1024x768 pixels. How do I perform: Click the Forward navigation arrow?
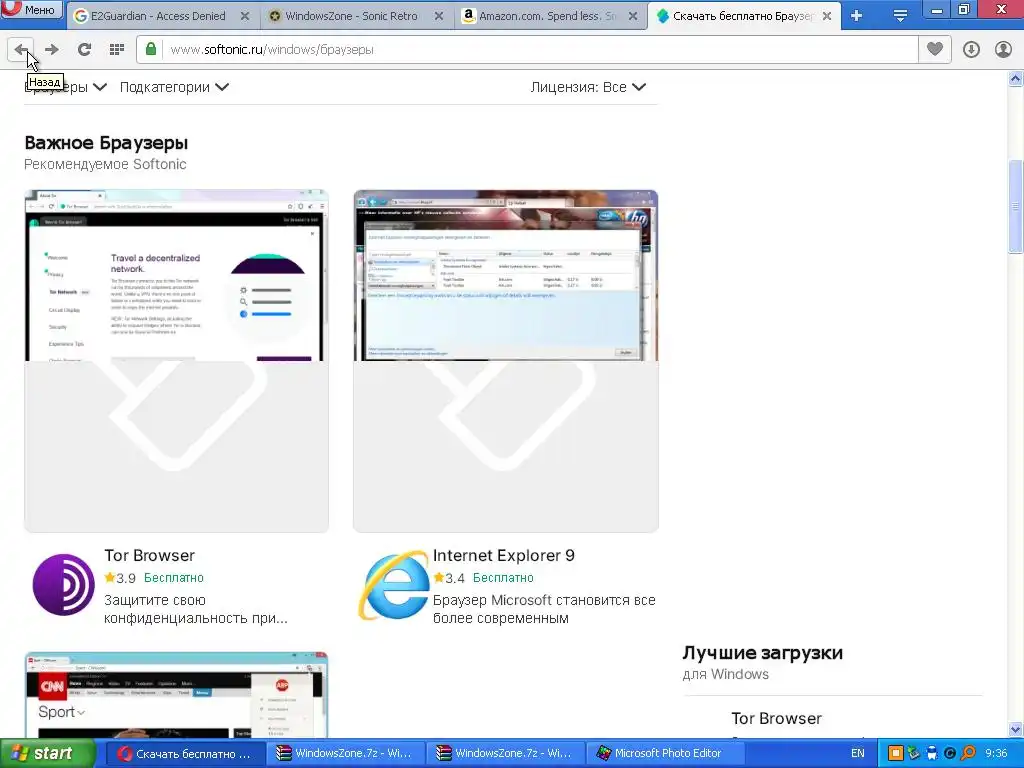(52, 50)
